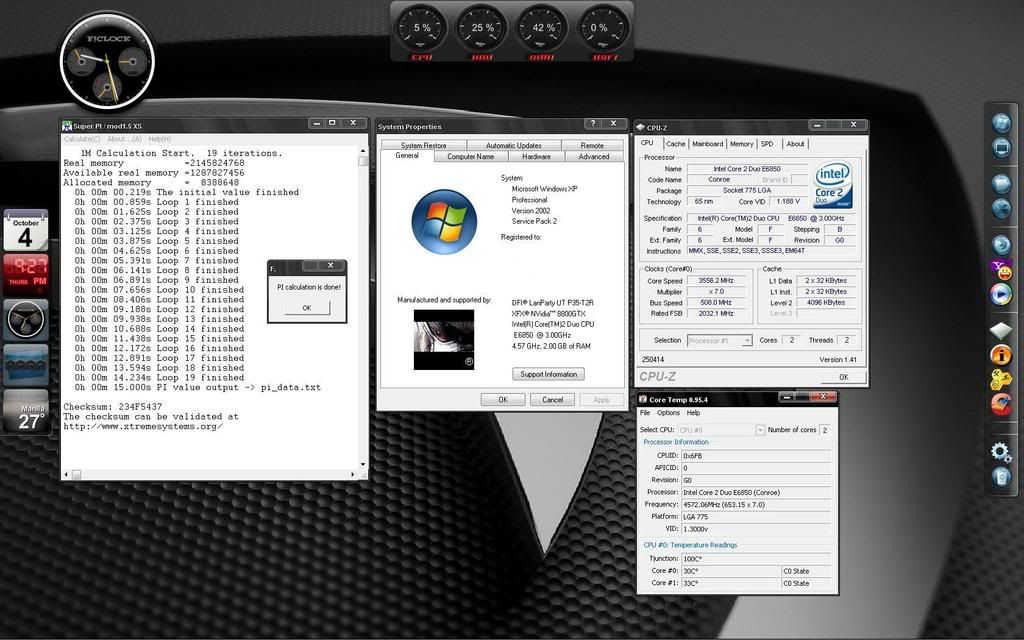Confirm OK in the PI calculation done dialog
The image size is (1024, 640).
pos(307,308)
